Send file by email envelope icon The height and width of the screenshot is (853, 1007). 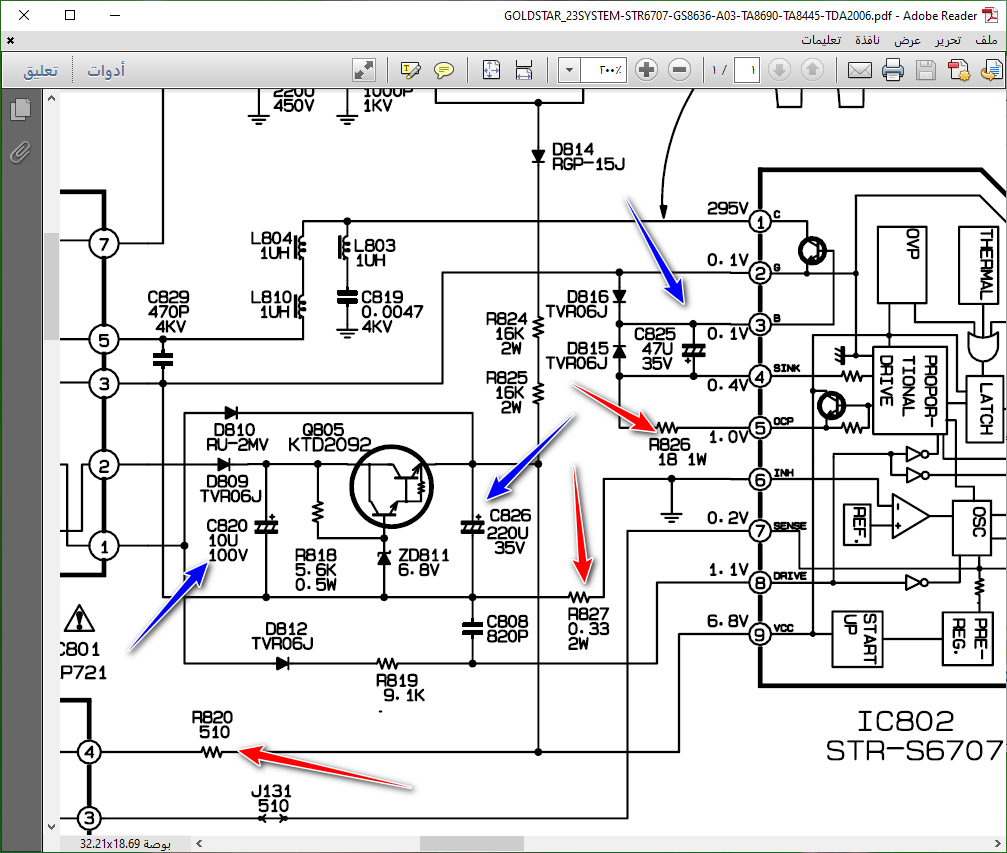coord(859,70)
